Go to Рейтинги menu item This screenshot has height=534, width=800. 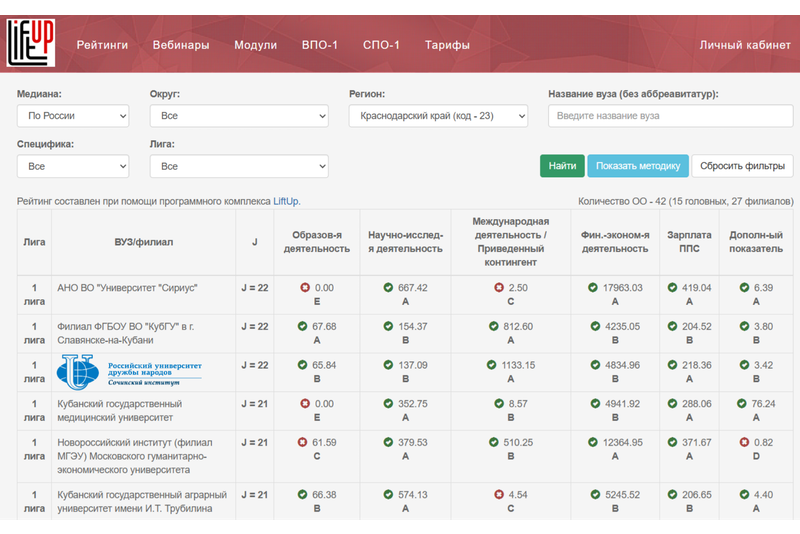[102, 45]
